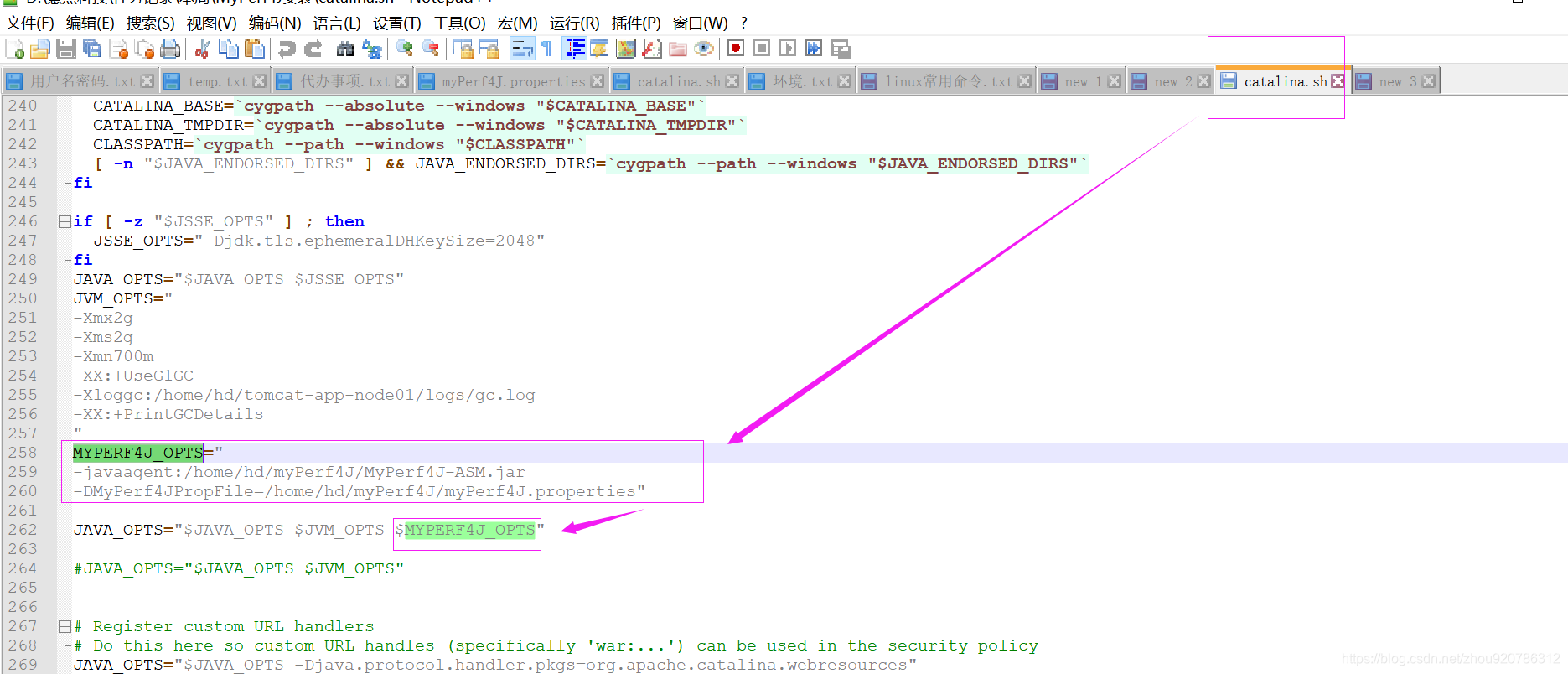
Task: Open the 视图(V) menu
Action: pyautogui.click(x=212, y=23)
